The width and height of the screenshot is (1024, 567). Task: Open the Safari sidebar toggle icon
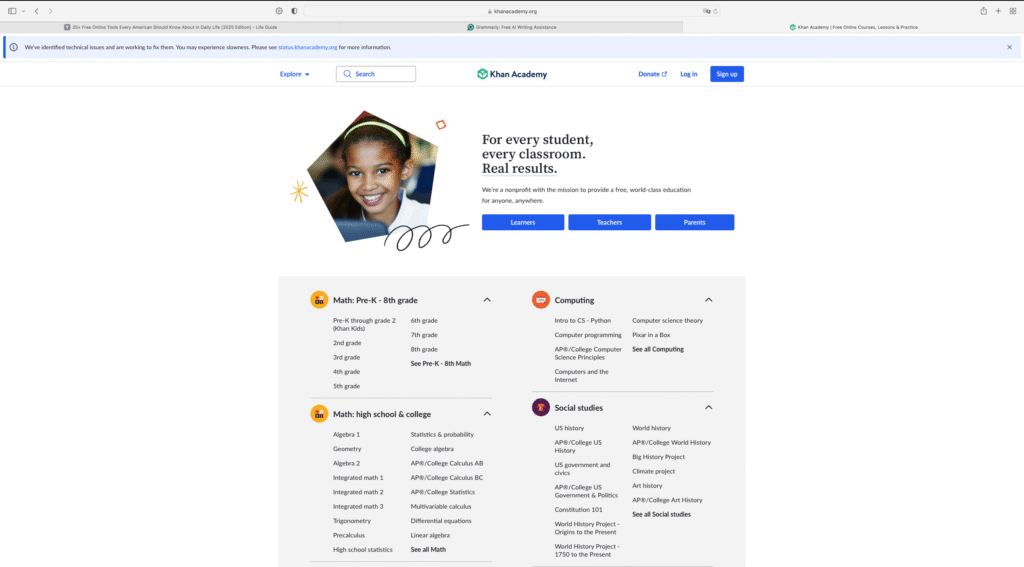[x=12, y=11]
